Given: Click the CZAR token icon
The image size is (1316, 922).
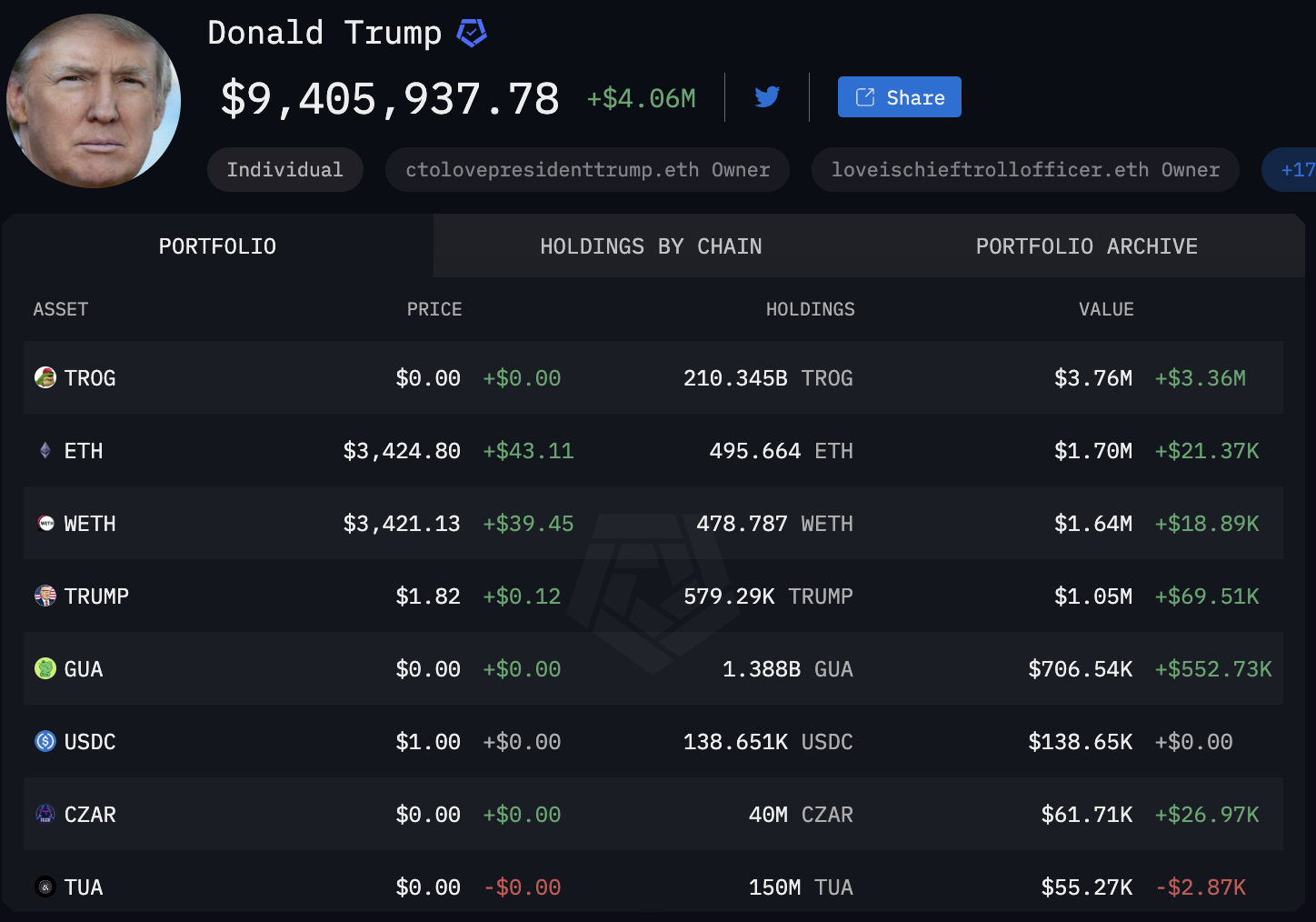Looking at the screenshot, I should tap(45, 814).
